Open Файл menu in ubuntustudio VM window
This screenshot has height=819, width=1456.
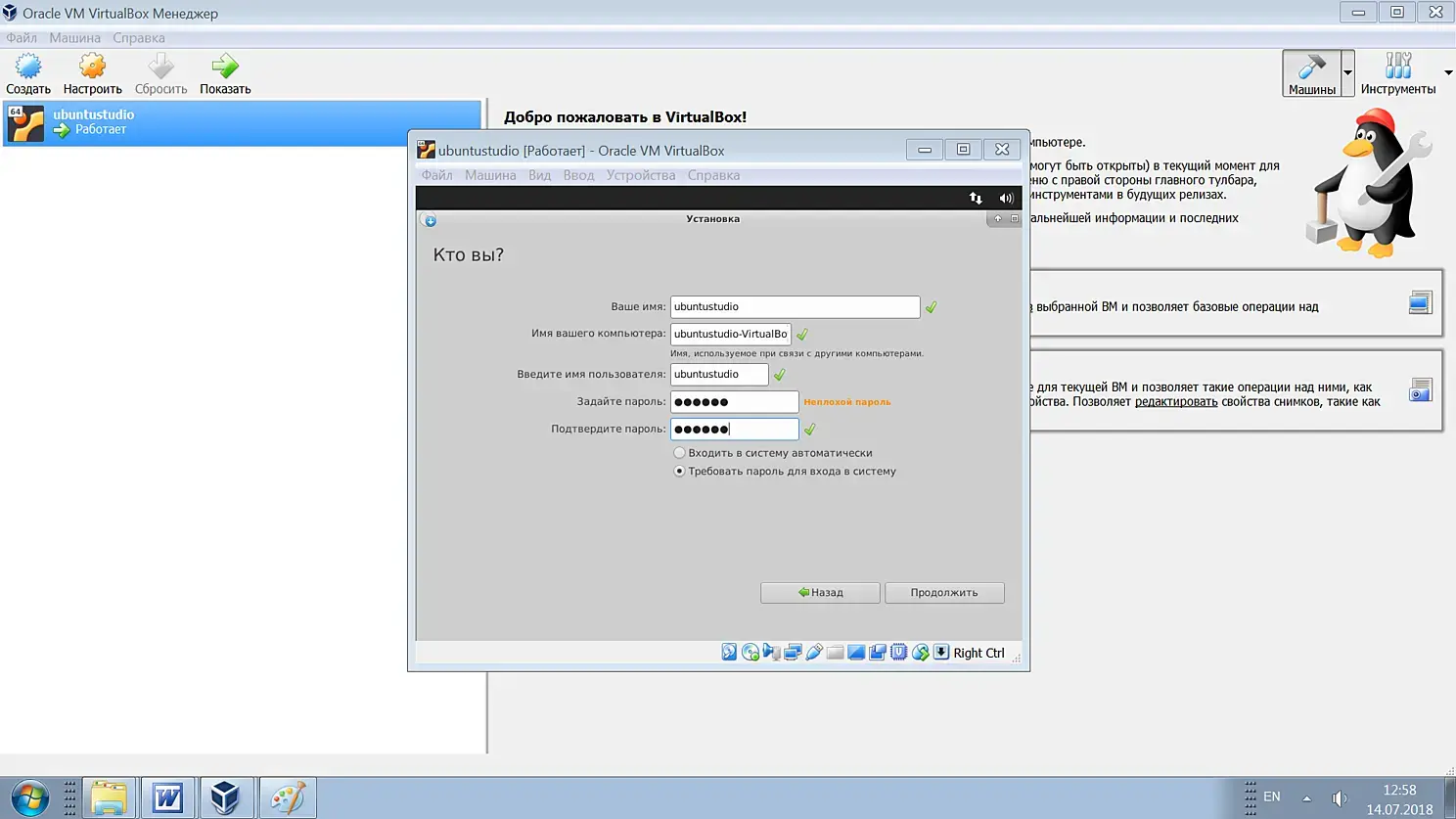(437, 175)
